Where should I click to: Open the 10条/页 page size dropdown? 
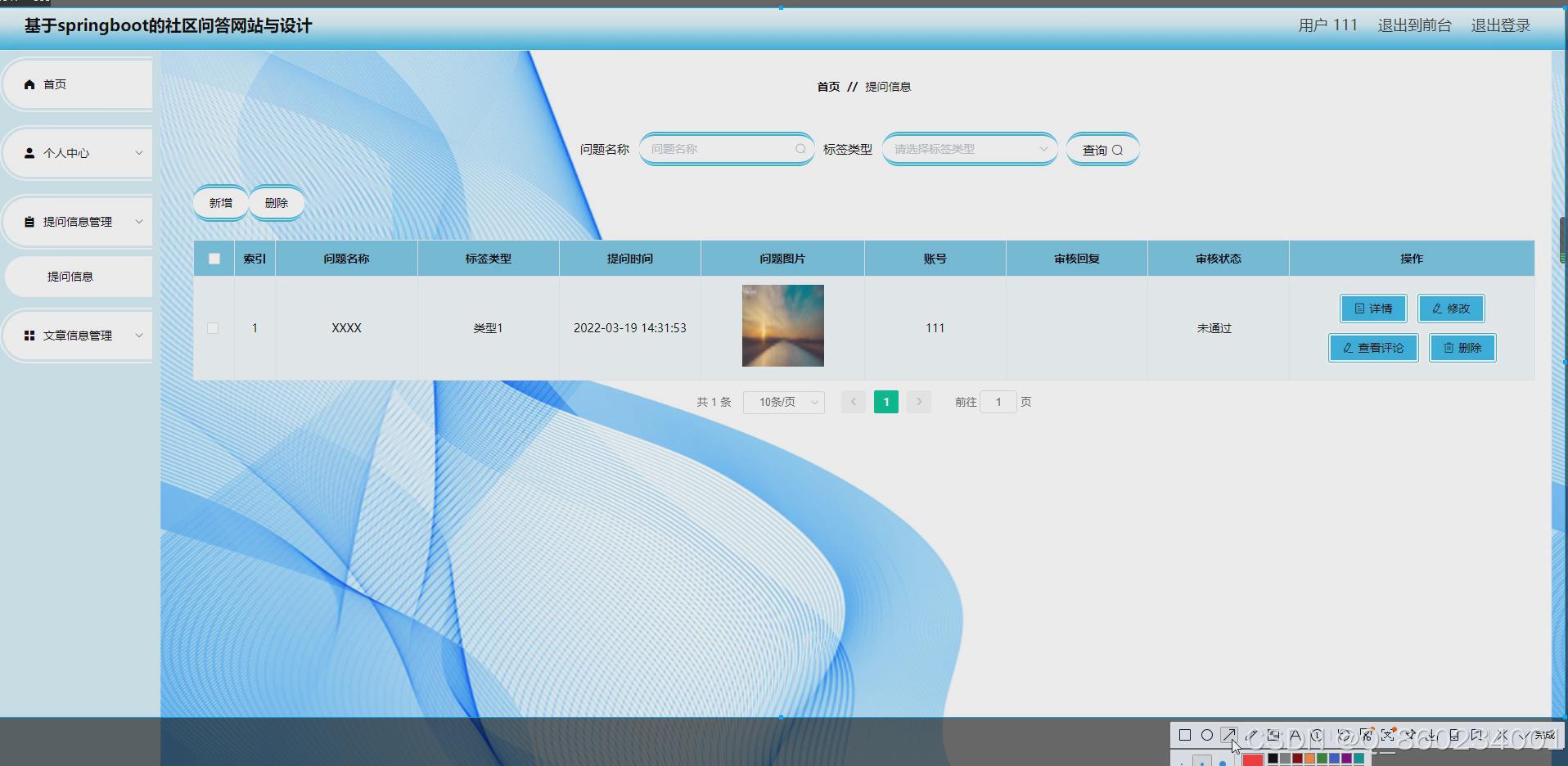point(783,402)
